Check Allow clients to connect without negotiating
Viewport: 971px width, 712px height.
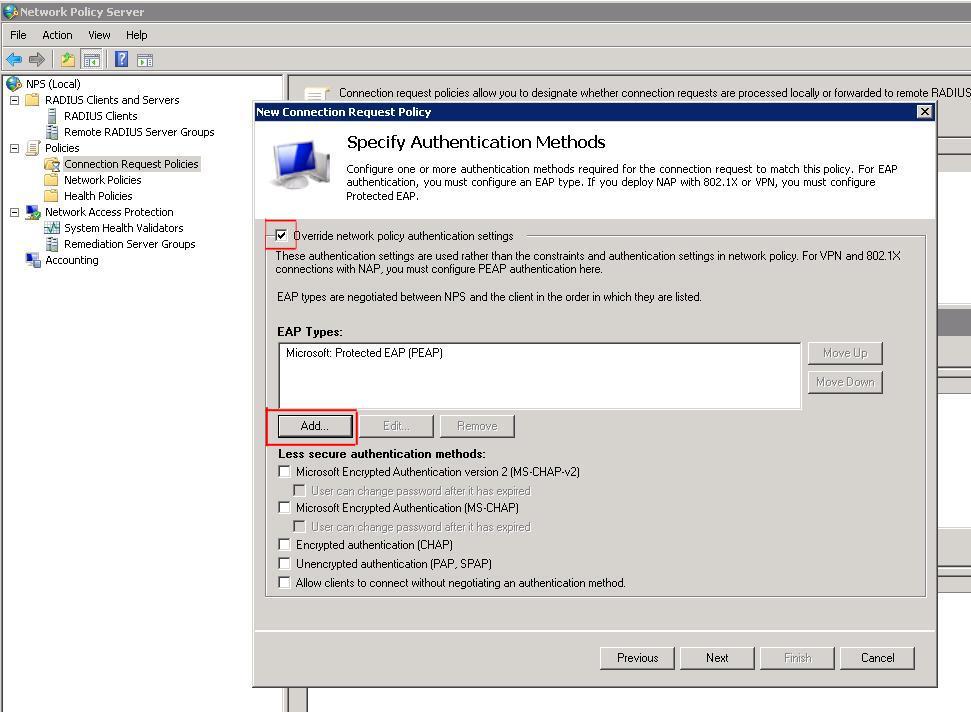pos(284,583)
